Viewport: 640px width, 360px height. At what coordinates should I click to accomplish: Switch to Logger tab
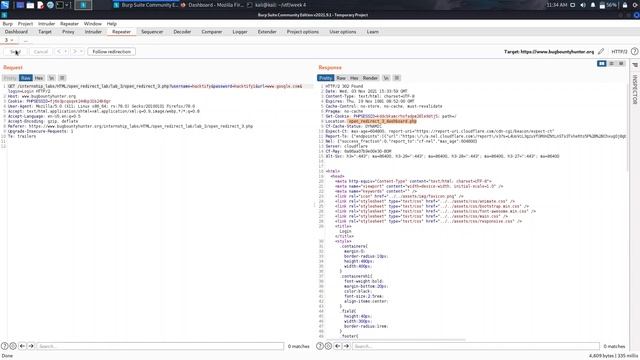240,32
